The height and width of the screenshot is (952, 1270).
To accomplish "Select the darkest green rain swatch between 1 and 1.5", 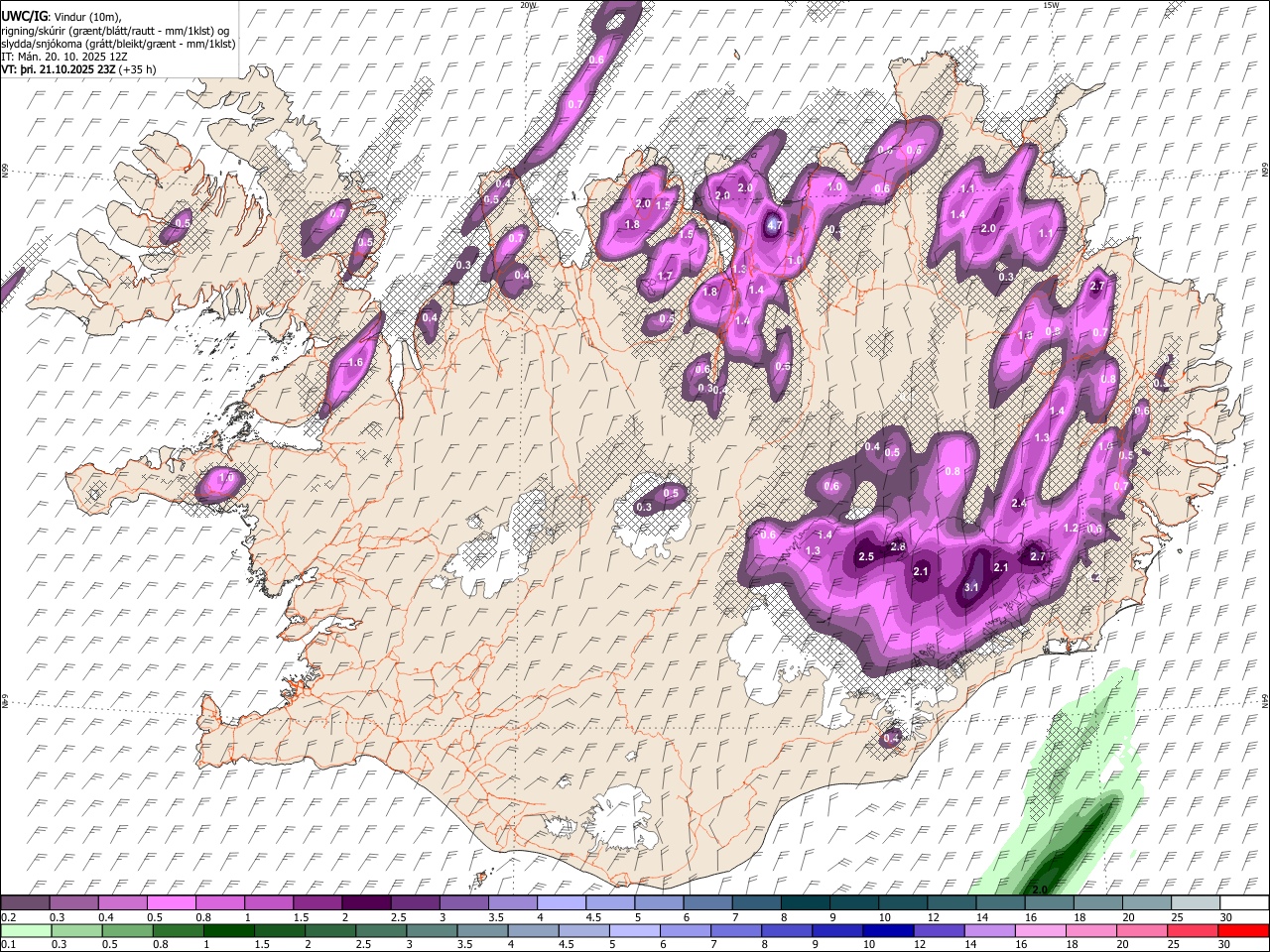I will click(x=228, y=930).
